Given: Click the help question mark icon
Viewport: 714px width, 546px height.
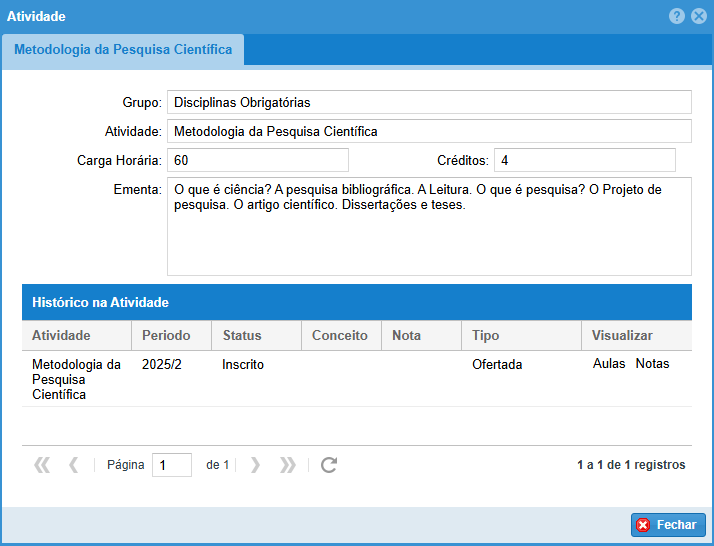Looking at the screenshot, I should coord(677,16).
